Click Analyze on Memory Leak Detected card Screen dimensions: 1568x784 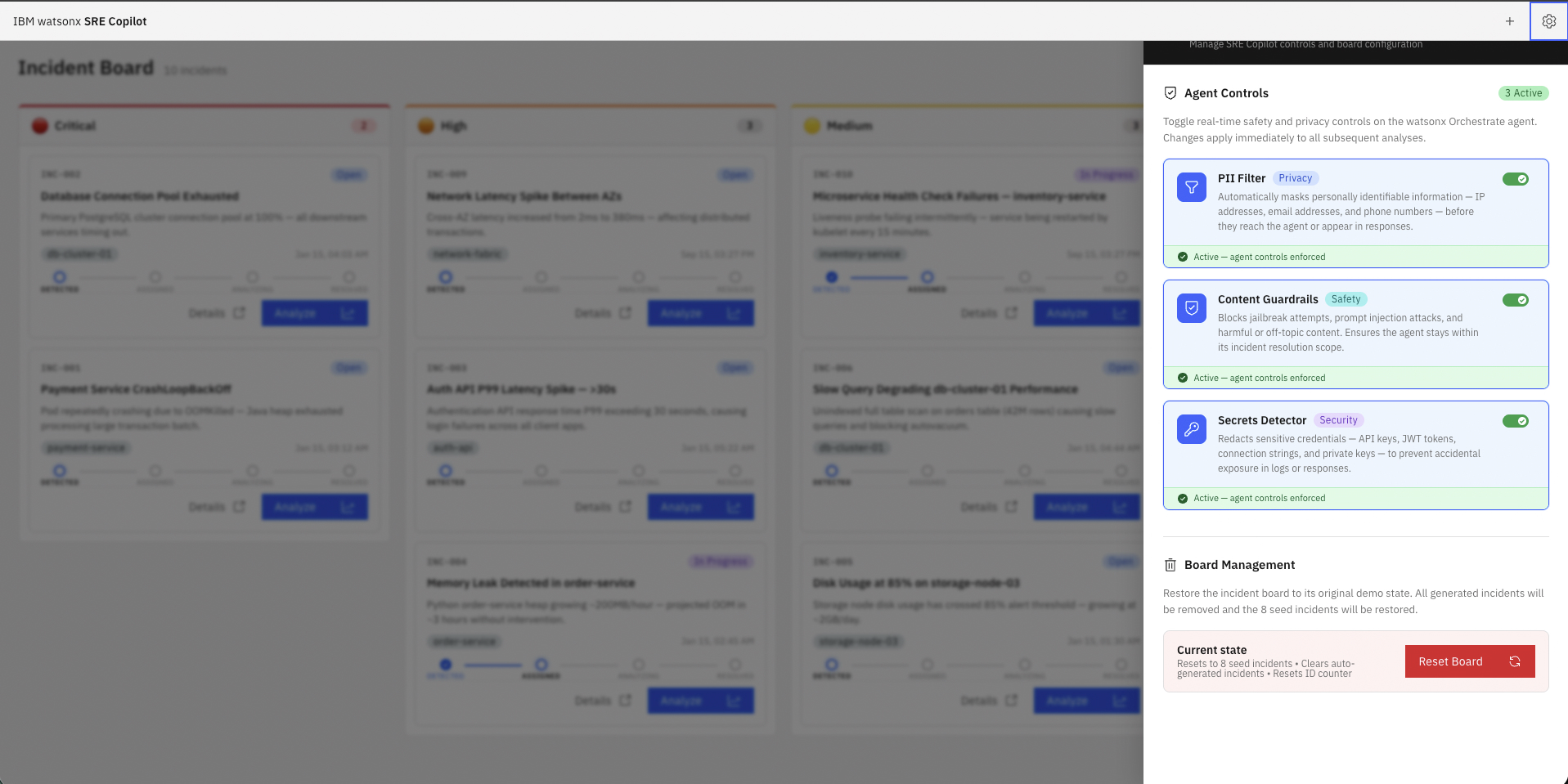(701, 701)
